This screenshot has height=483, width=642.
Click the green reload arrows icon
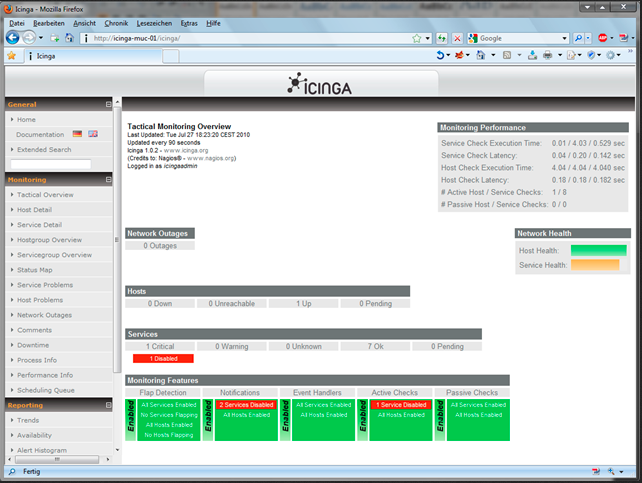[x=441, y=38]
